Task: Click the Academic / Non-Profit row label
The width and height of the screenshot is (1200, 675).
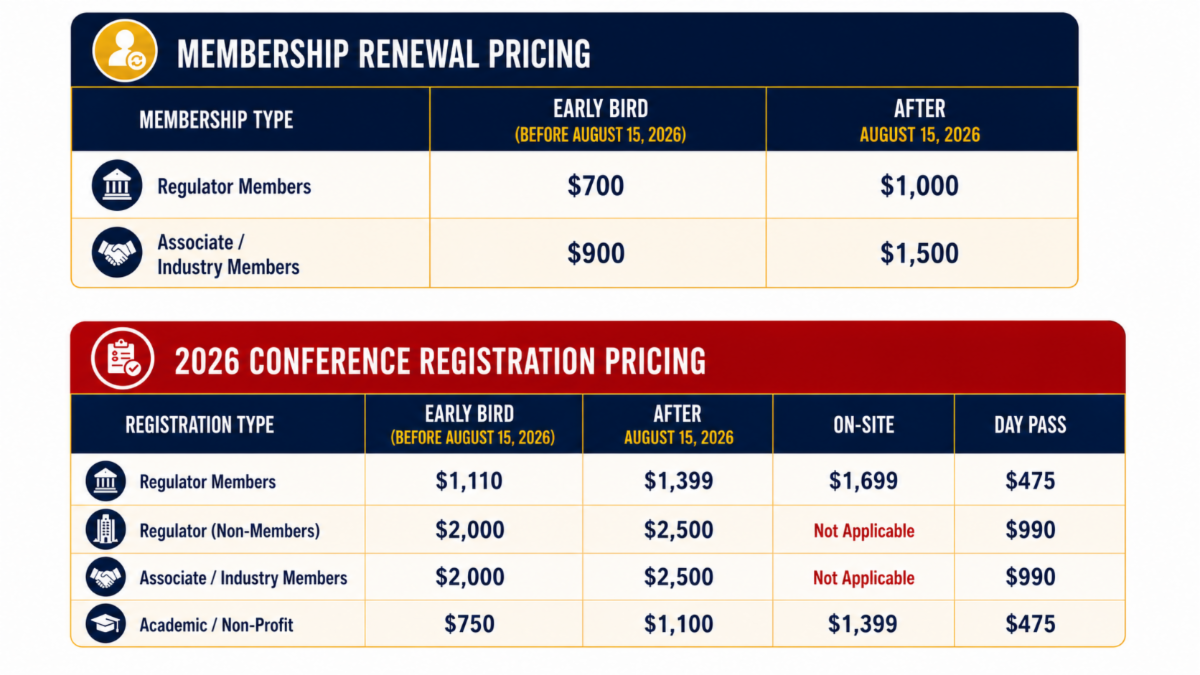Action: 216,625
